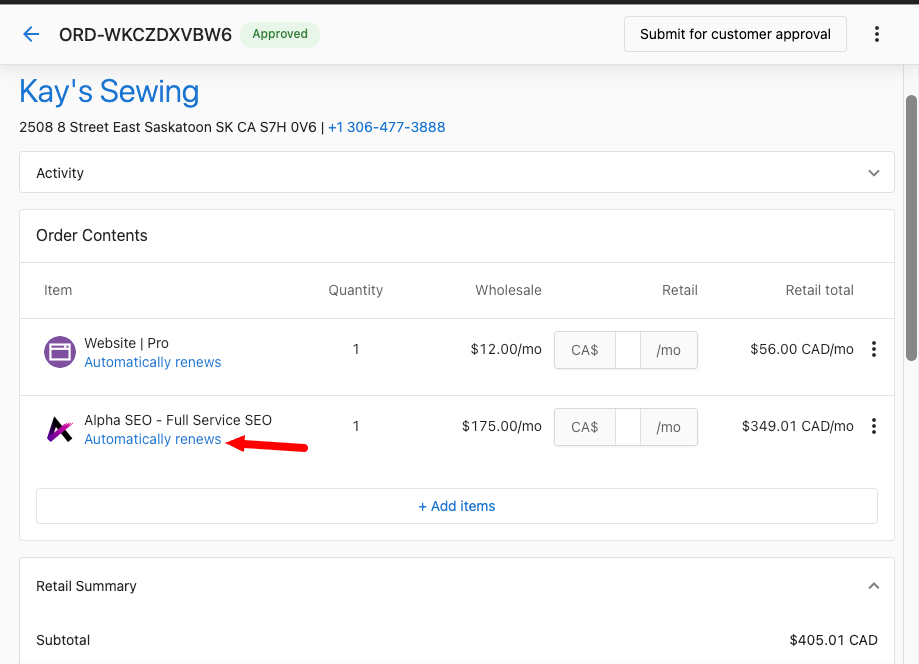Click the Website | Pro item name

coord(127,343)
